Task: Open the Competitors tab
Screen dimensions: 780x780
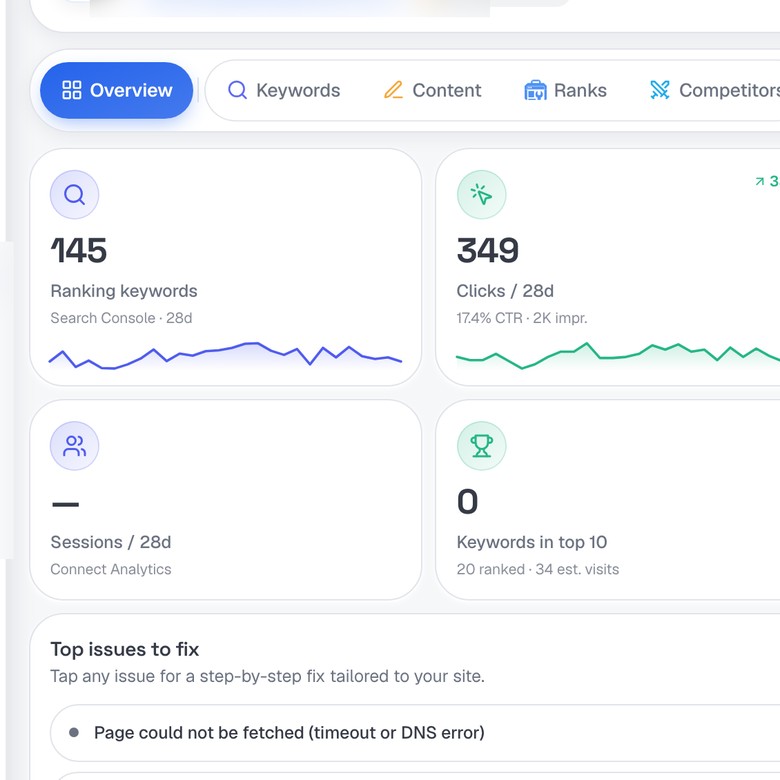Action: (x=715, y=90)
